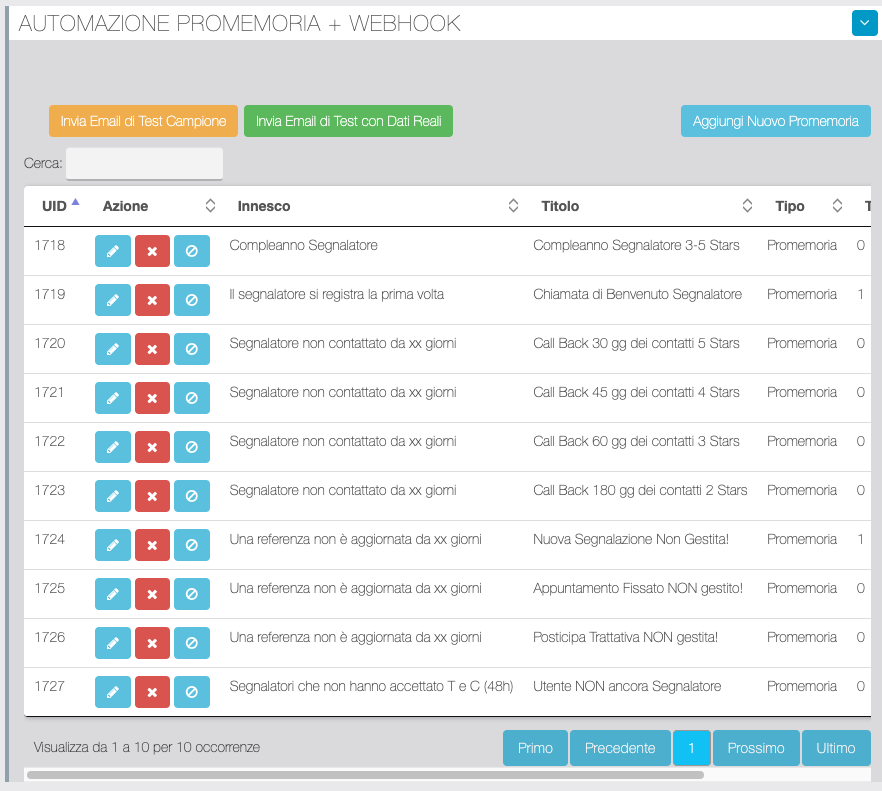Click the pencil icon for UID 1726
The height and width of the screenshot is (791, 882).
tap(113, 644)
